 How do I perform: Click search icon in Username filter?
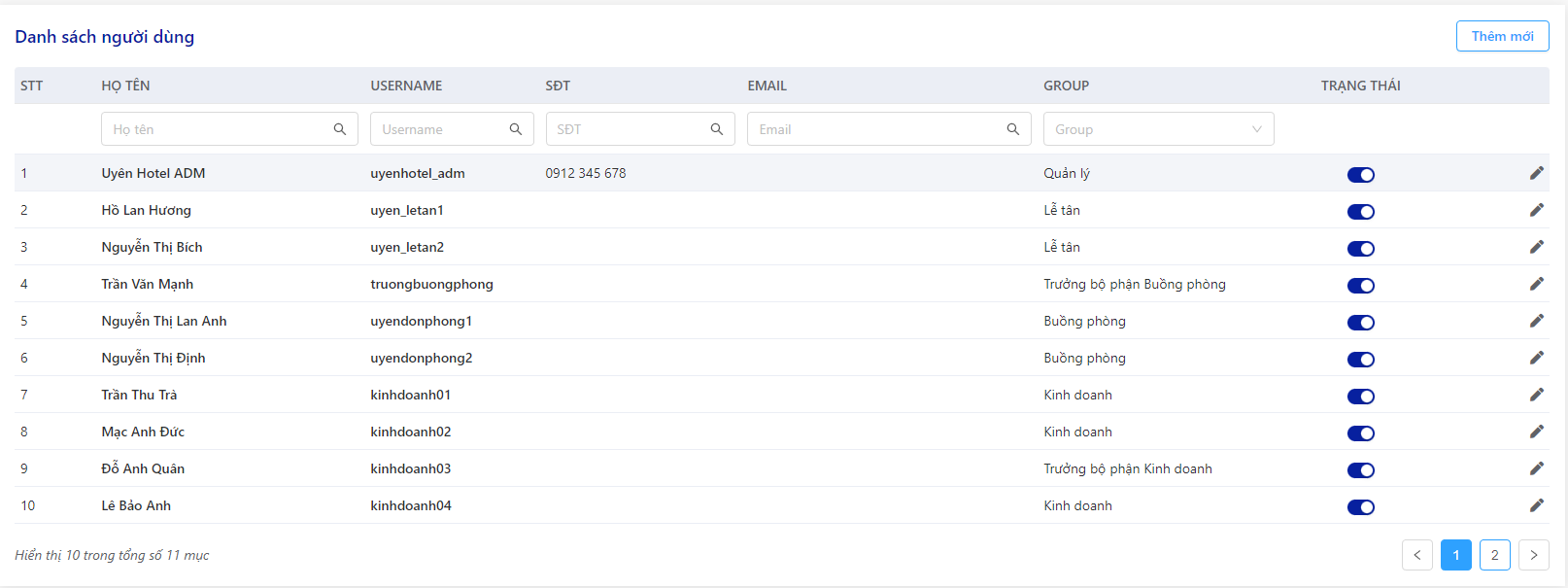click(x=516, y=129)
